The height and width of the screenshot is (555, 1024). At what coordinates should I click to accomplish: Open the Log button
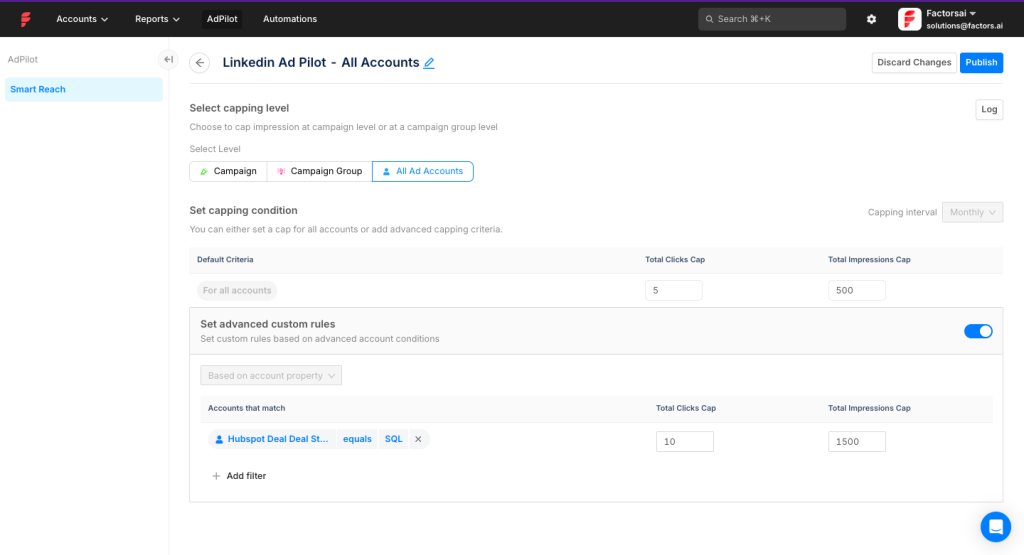click(989, 109)
